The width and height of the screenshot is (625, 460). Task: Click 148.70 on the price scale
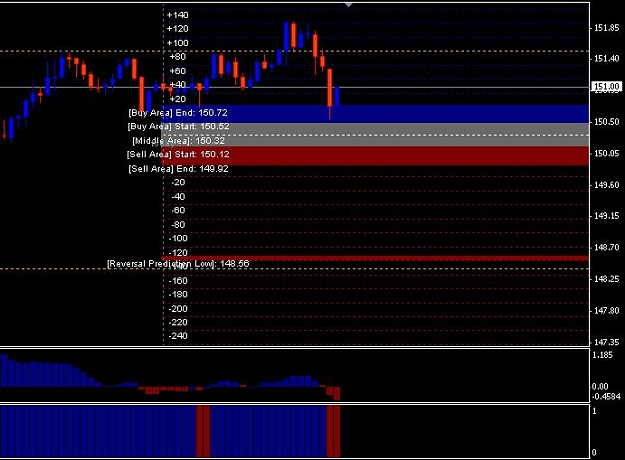[x=607, y=248]
